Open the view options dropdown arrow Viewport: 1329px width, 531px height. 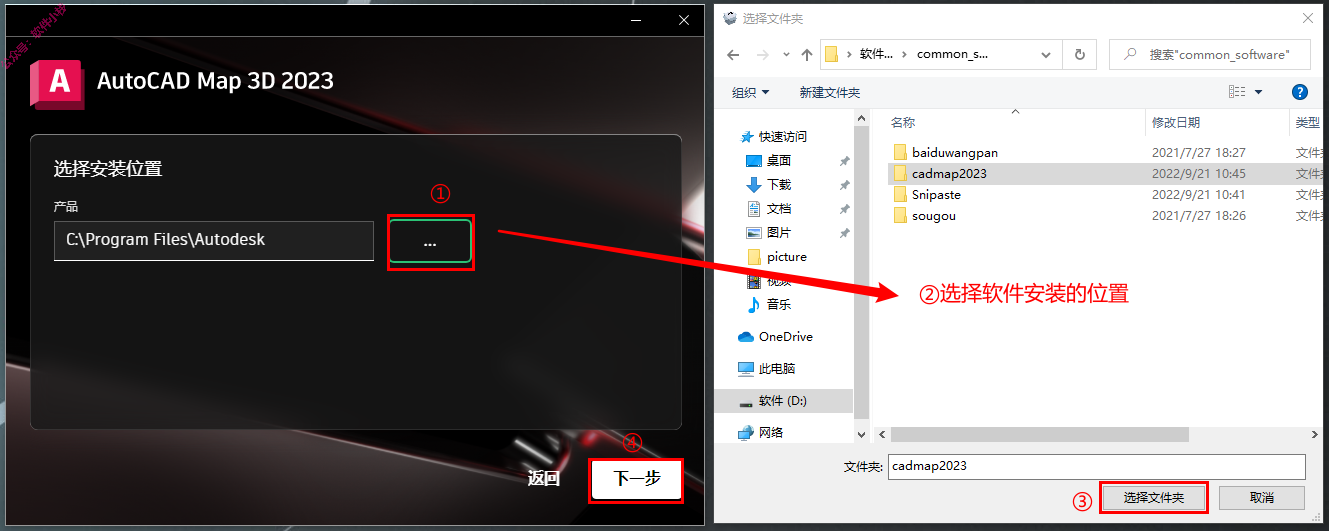point(1259,92)
